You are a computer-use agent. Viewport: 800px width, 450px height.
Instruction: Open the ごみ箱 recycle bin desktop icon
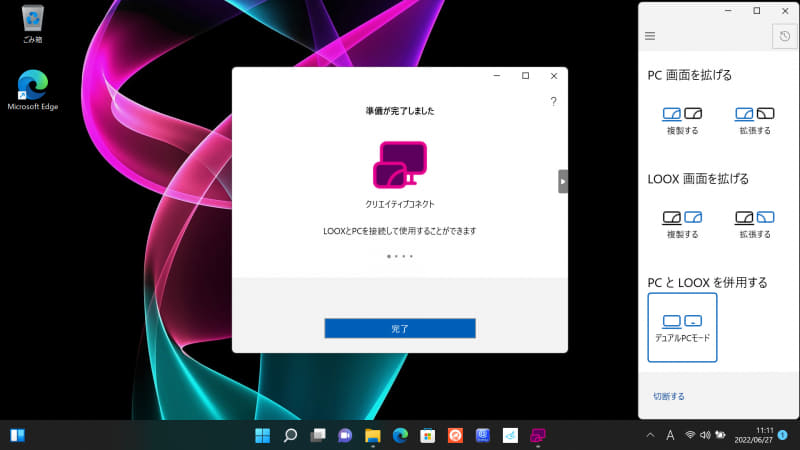pyautogui.click(x=33, y=24)
